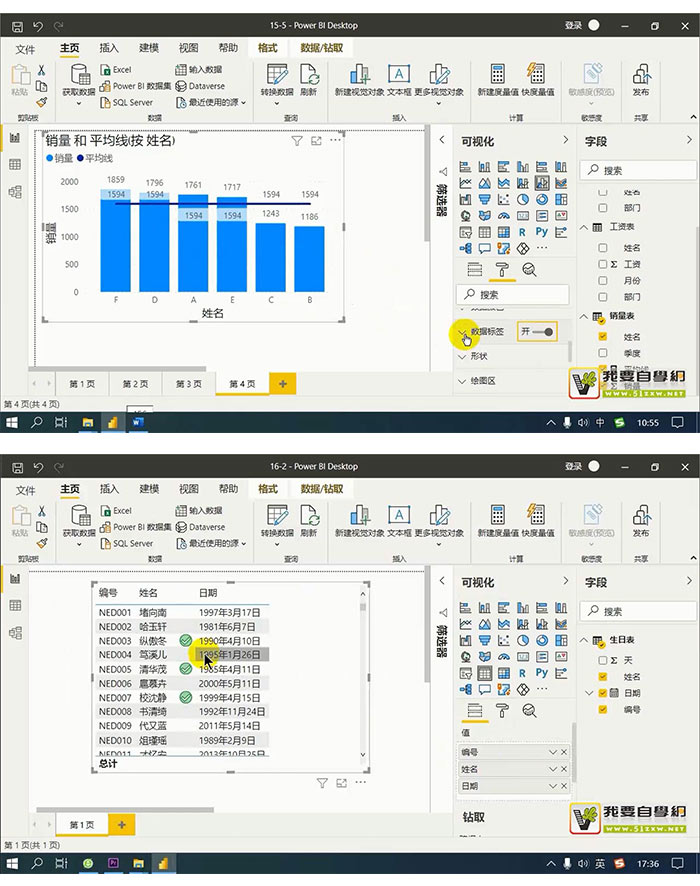The height and width of the screenshot is (886, 700).
Task: Select funnel visual in the 16-2 visualization pane
Action: pyautogui.click(x=485, y=641)
